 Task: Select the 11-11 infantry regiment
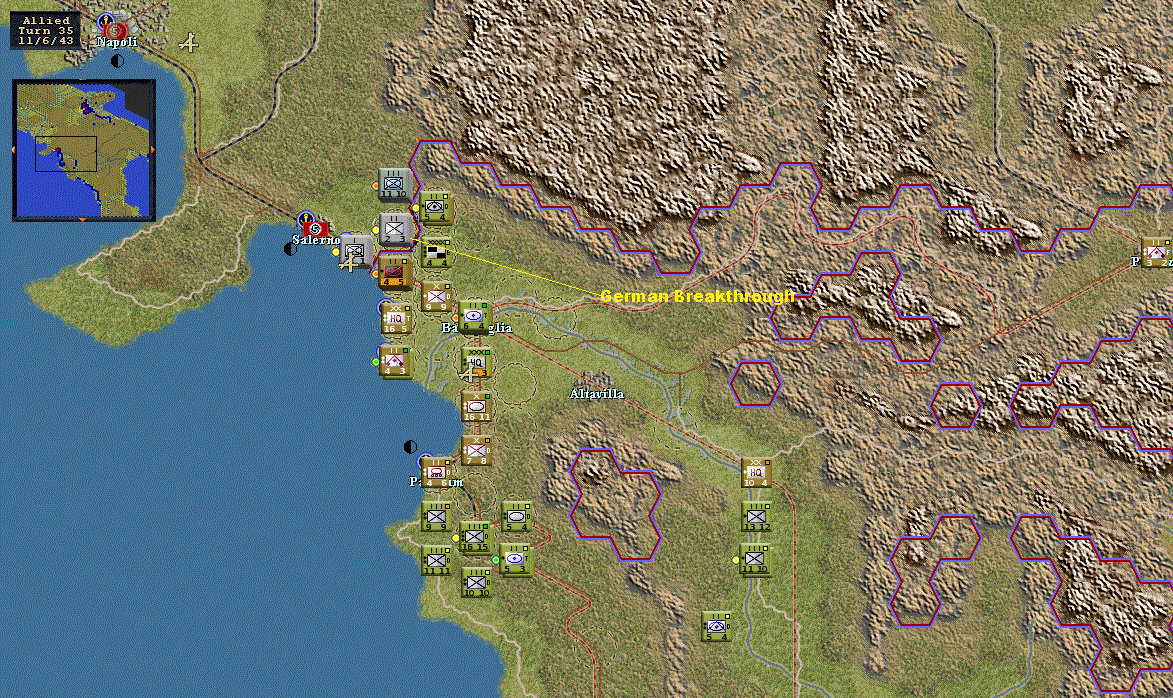(x=437, y=561)
